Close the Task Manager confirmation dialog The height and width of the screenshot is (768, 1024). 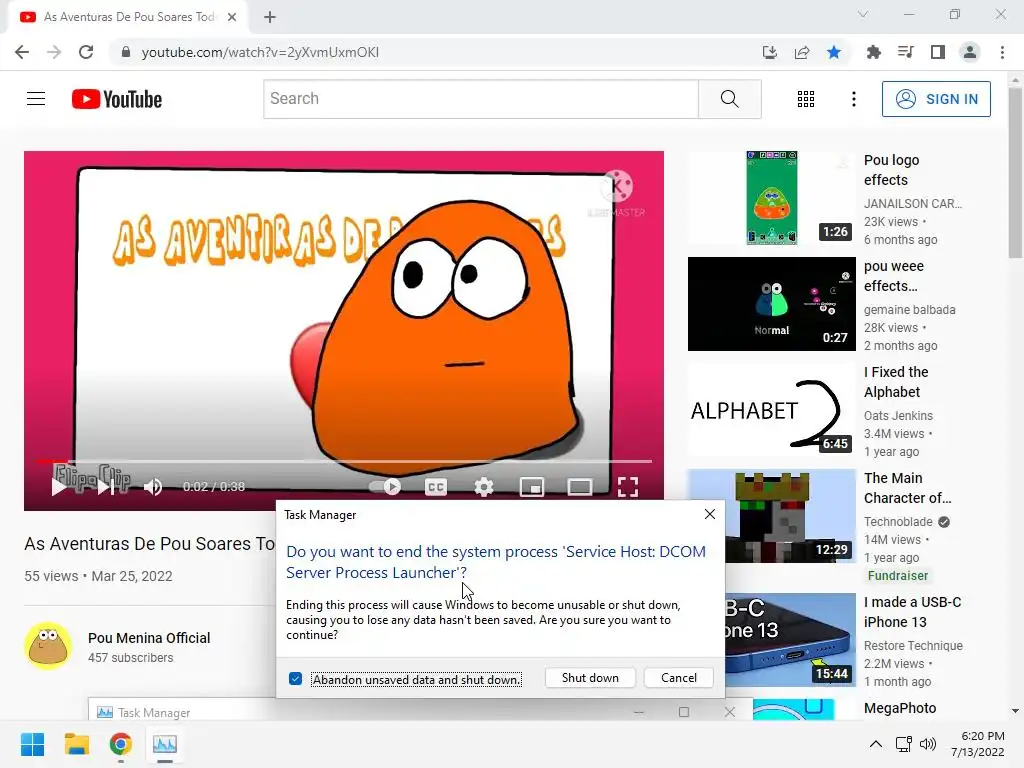(710, 515)
